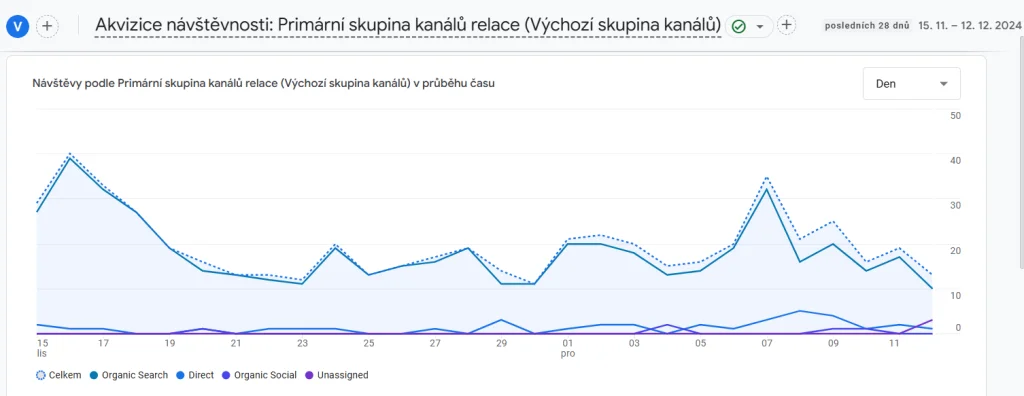
Task: Click the report title Akvizice návštěvnosti
Action: 408,25
